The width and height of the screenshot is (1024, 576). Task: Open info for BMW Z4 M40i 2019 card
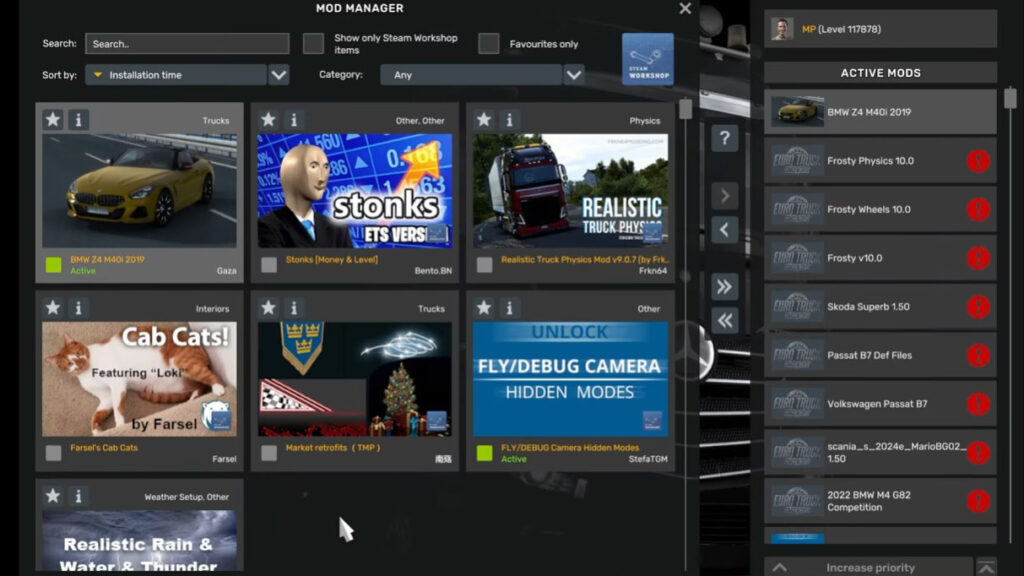coord(78,120)
